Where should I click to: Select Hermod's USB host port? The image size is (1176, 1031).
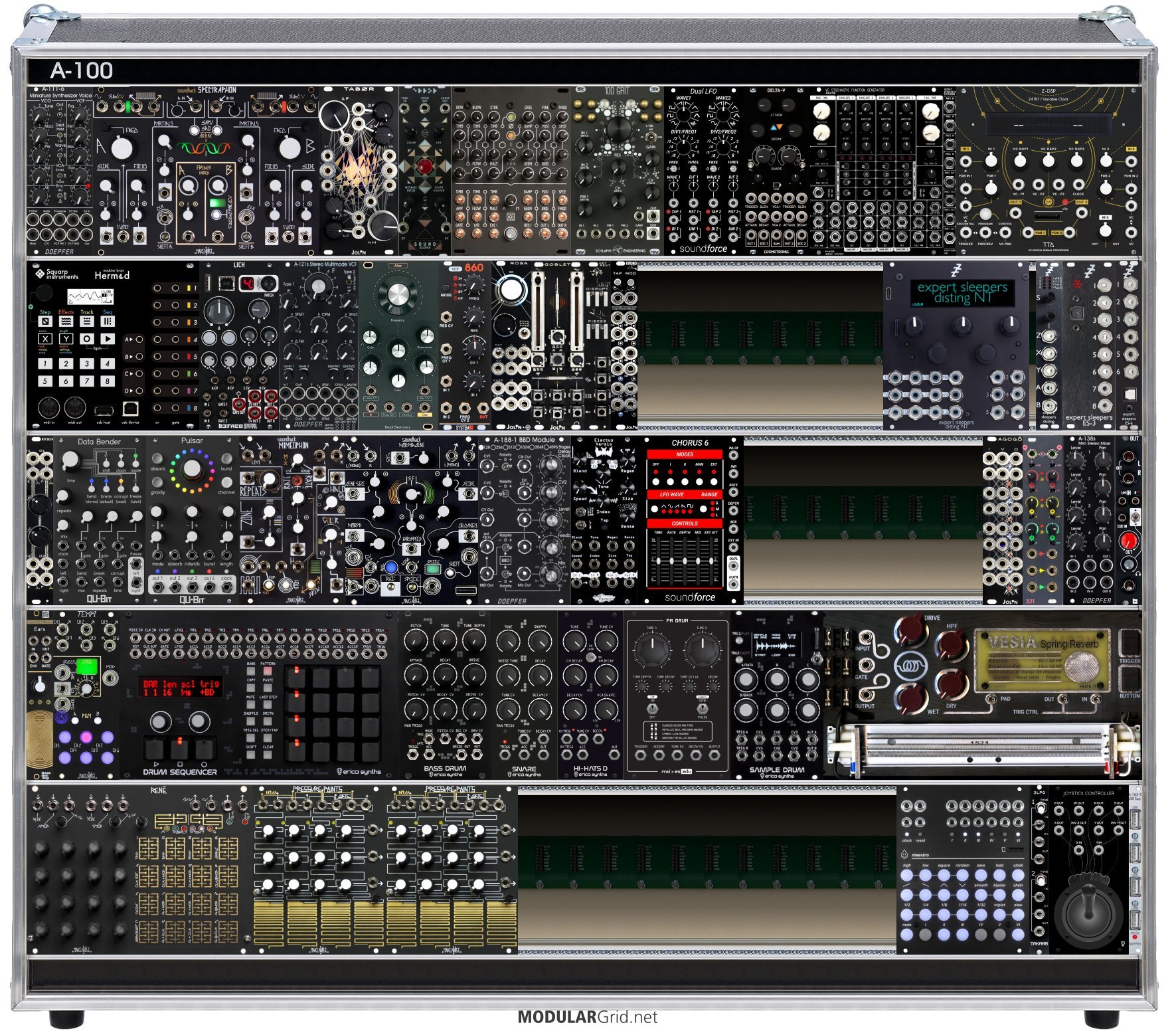103,411
